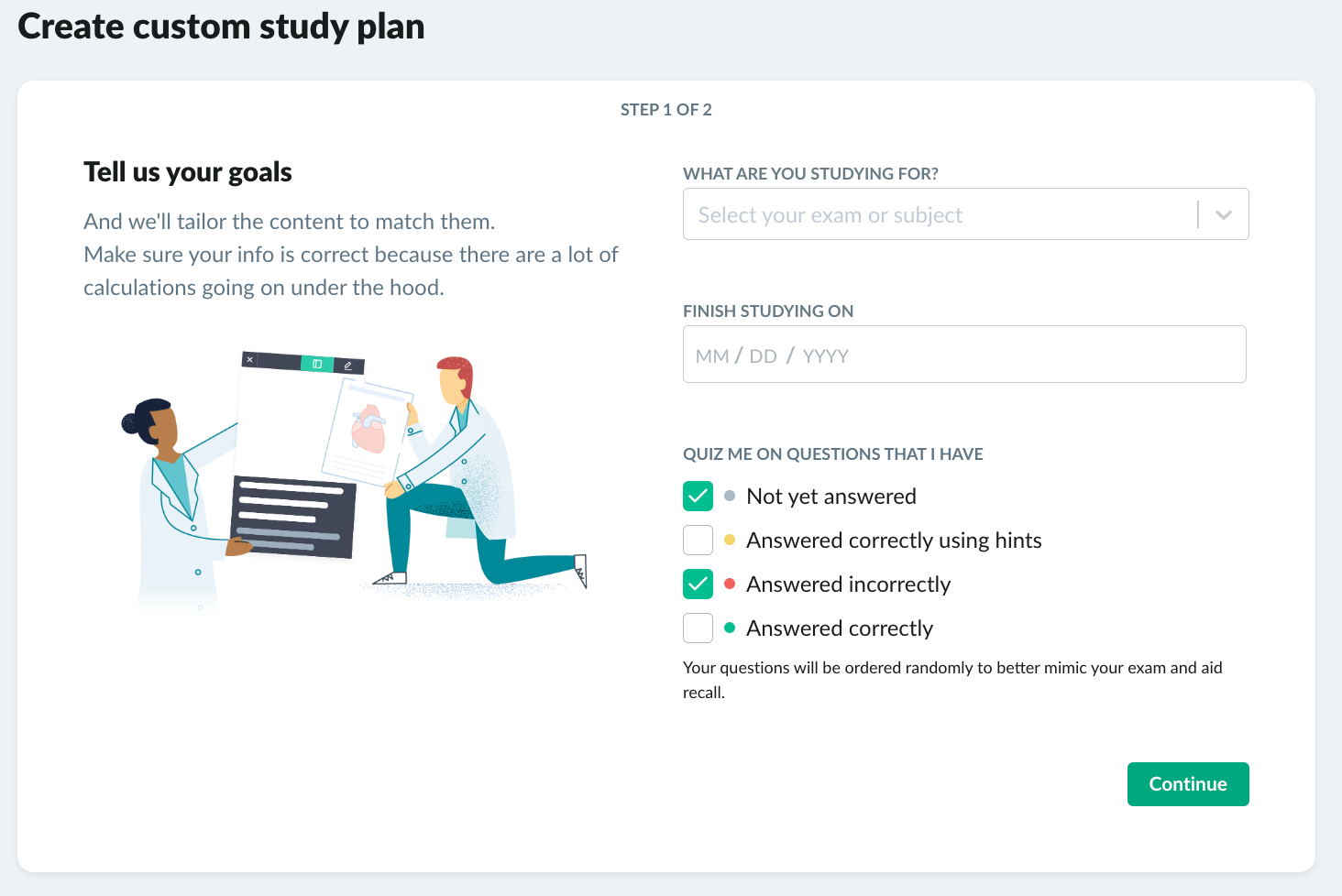This screenshot has width=1342, height=896.
Task: Click the yellow dot beside the hints option
Action: [x=730, y=540]
